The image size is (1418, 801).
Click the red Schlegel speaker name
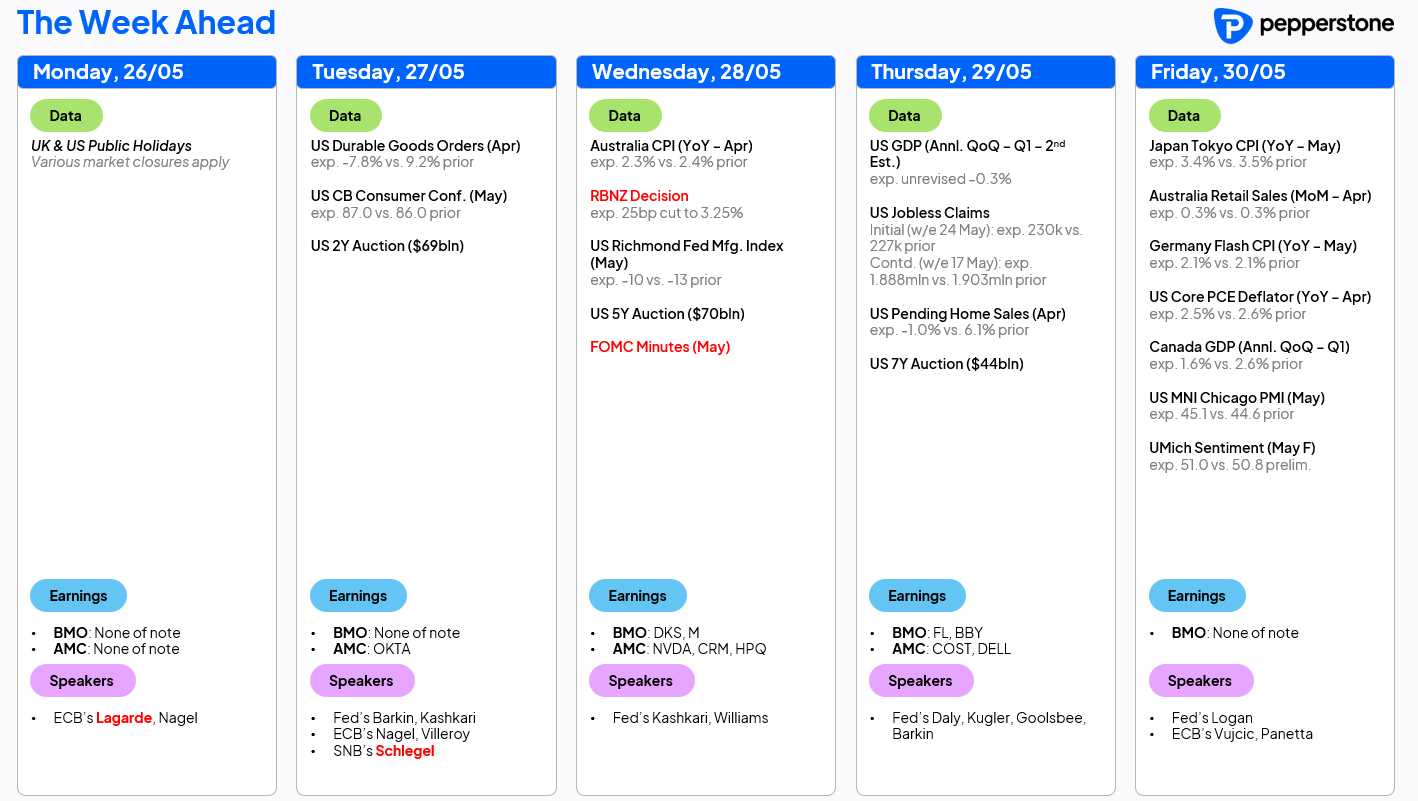[405, 750]
